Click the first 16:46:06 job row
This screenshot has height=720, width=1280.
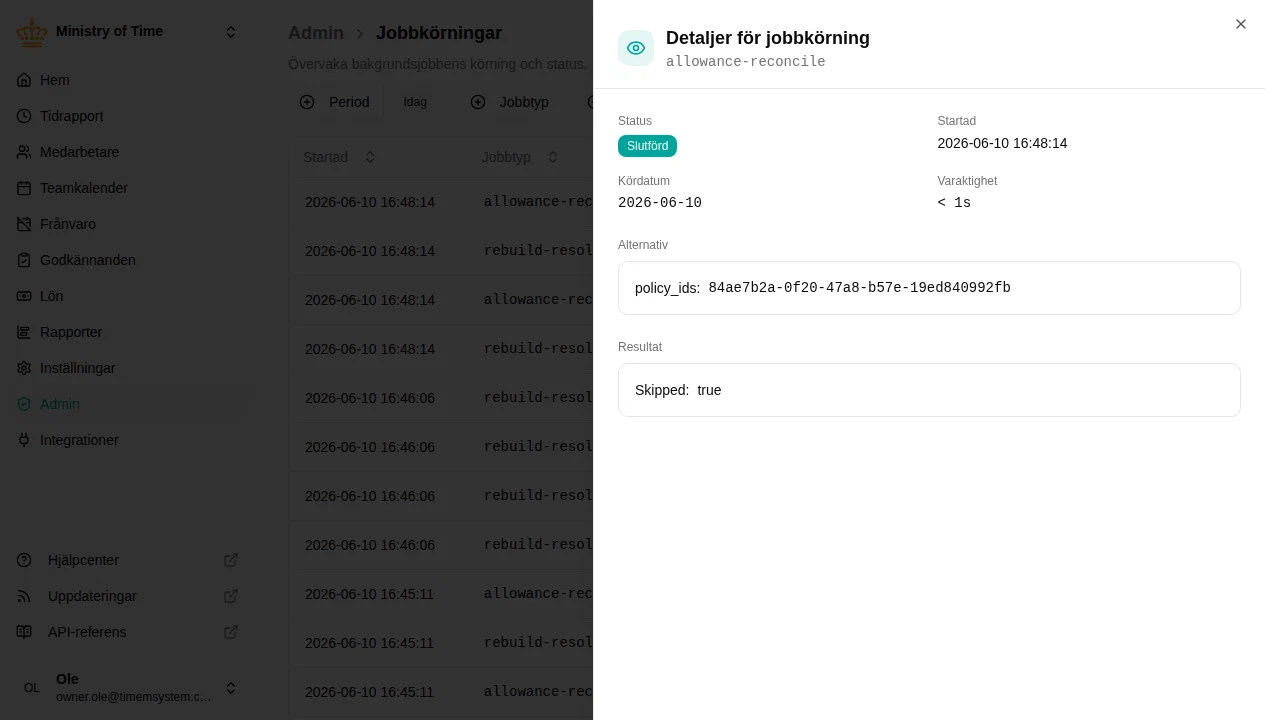pyautogui.click(x=441, y=398)
